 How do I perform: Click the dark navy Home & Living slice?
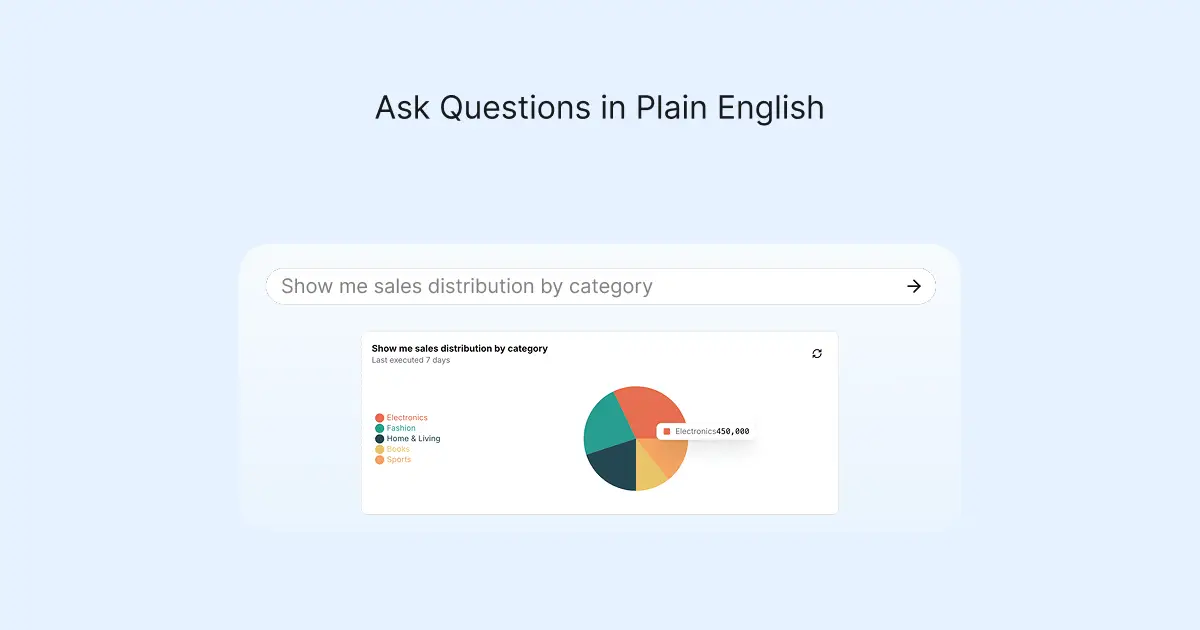coord(614,467)
